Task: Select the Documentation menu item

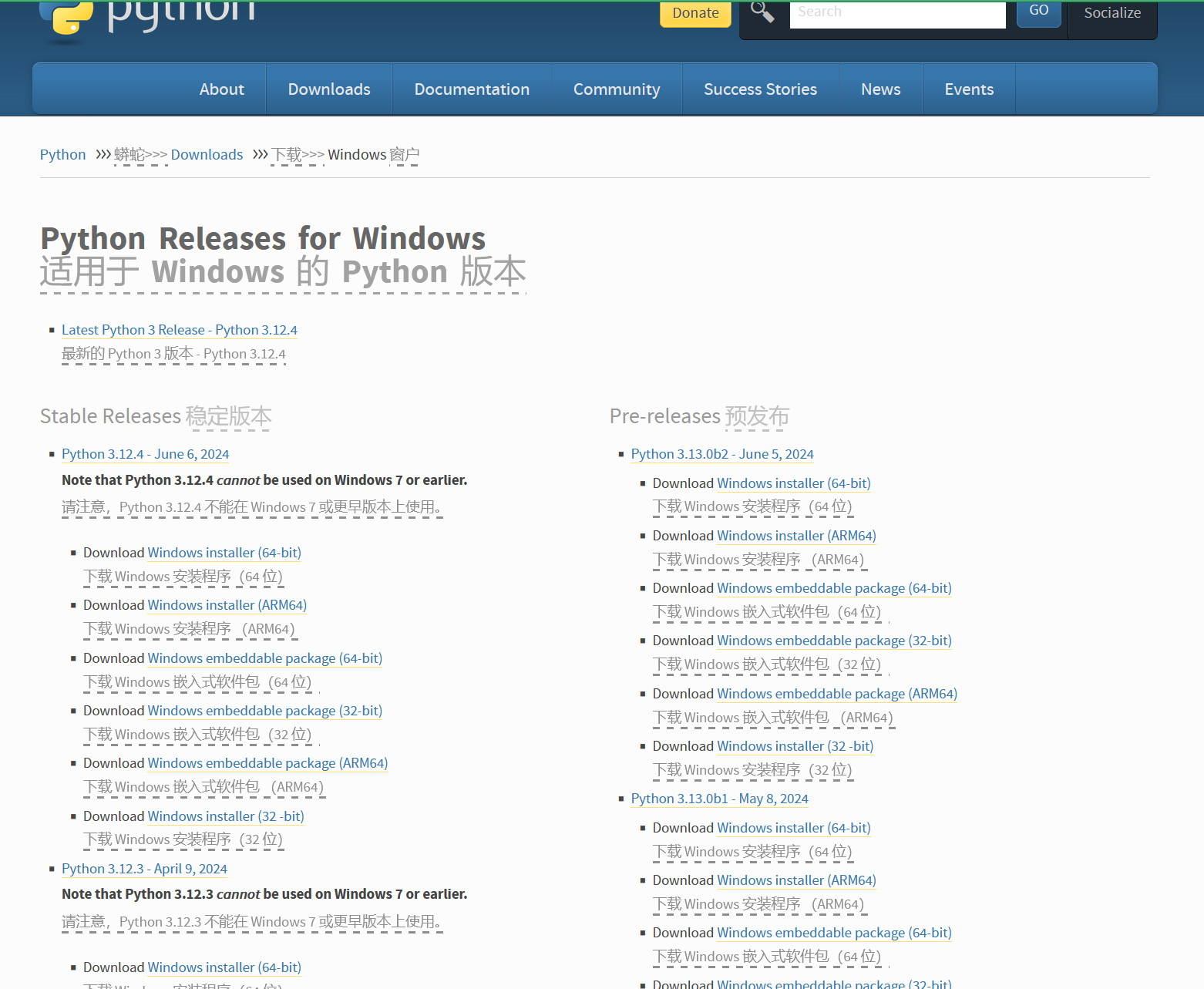Action: click(472, 89)
